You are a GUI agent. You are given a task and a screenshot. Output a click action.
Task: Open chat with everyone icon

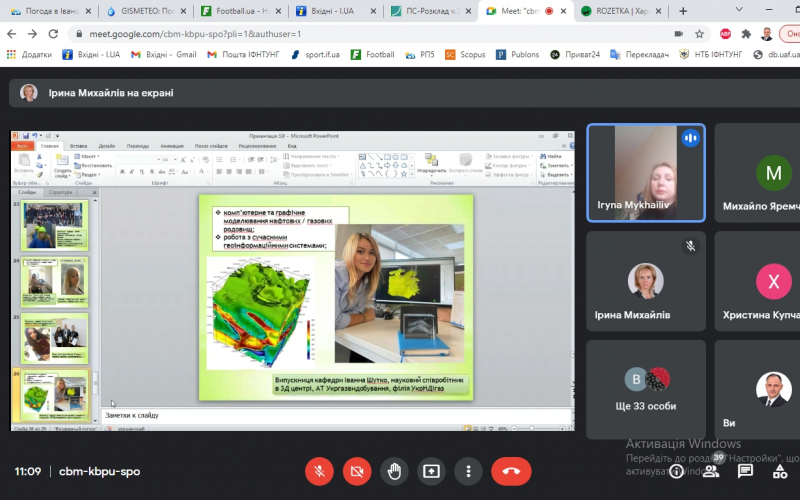coord(745,471)
